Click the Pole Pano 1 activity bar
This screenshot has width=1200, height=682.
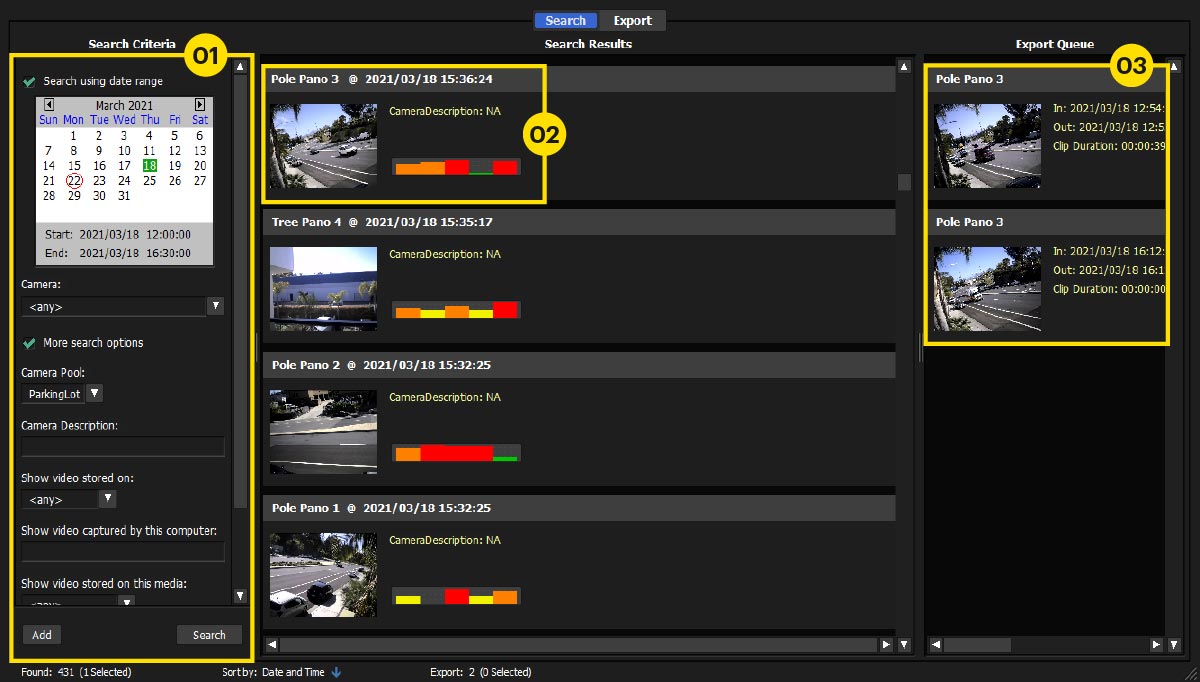[x=456, y=597]
